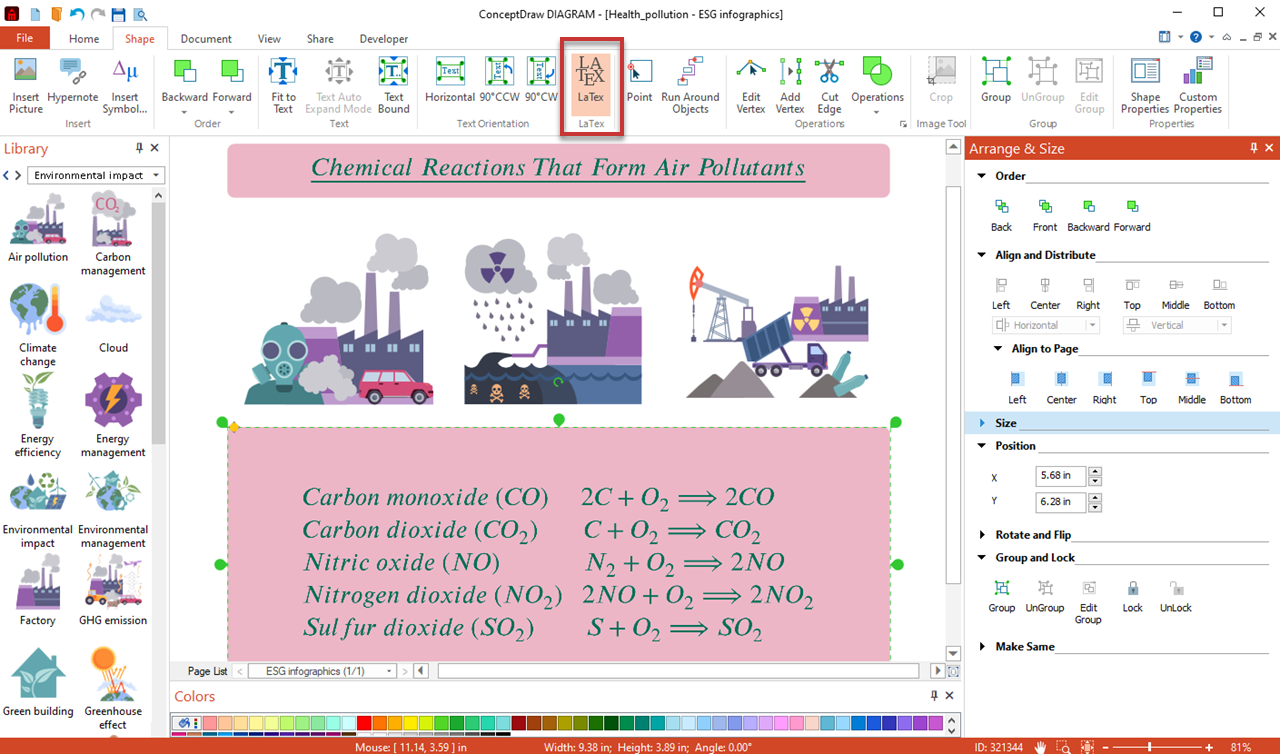Open Environmental impact library dropdown
The image size is (1280, 754).
(x=96, y=175)
